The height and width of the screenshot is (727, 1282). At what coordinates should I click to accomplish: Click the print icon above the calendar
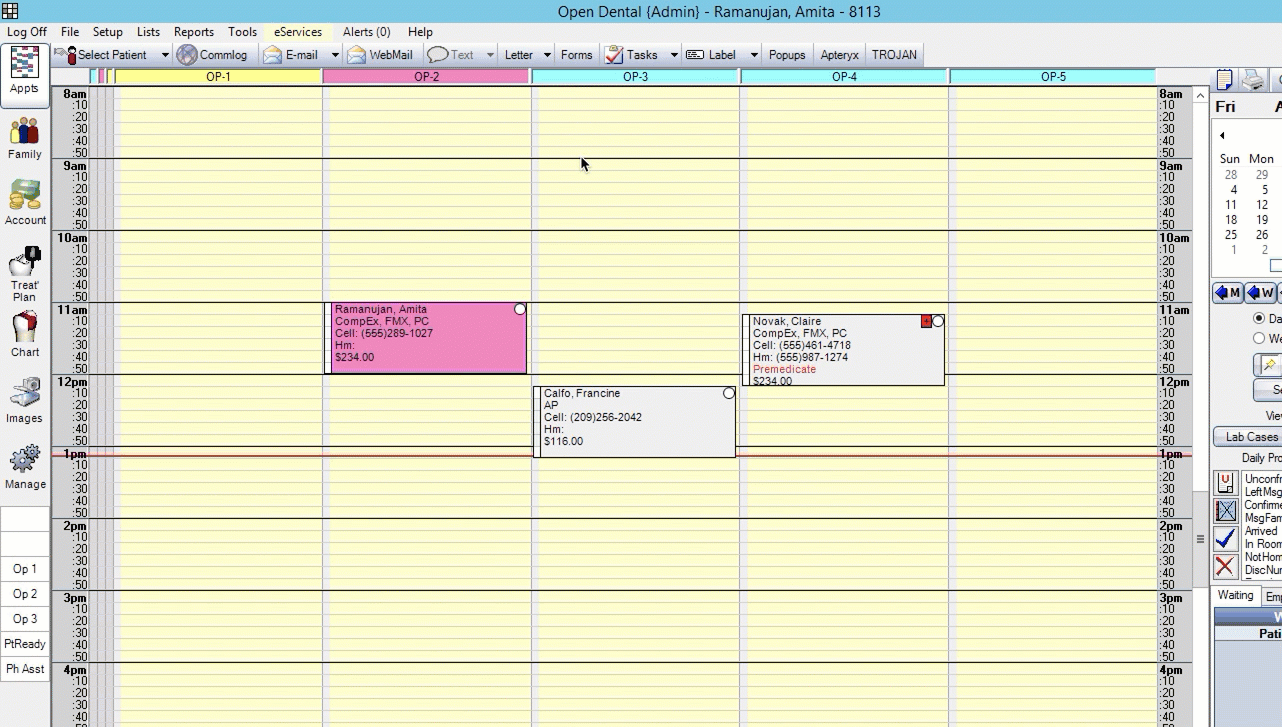point(1252,80)
